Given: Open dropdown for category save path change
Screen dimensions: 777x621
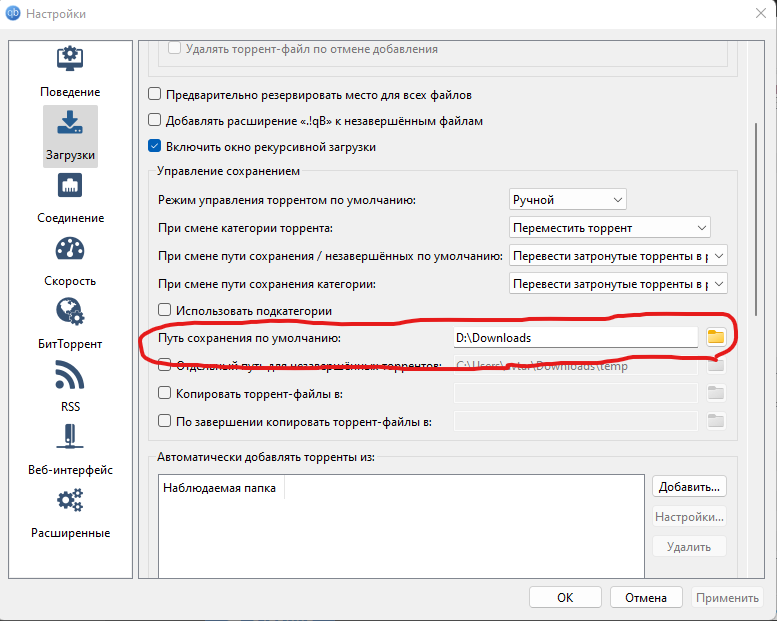Looking at the screenshot, I should pos(618,284).
